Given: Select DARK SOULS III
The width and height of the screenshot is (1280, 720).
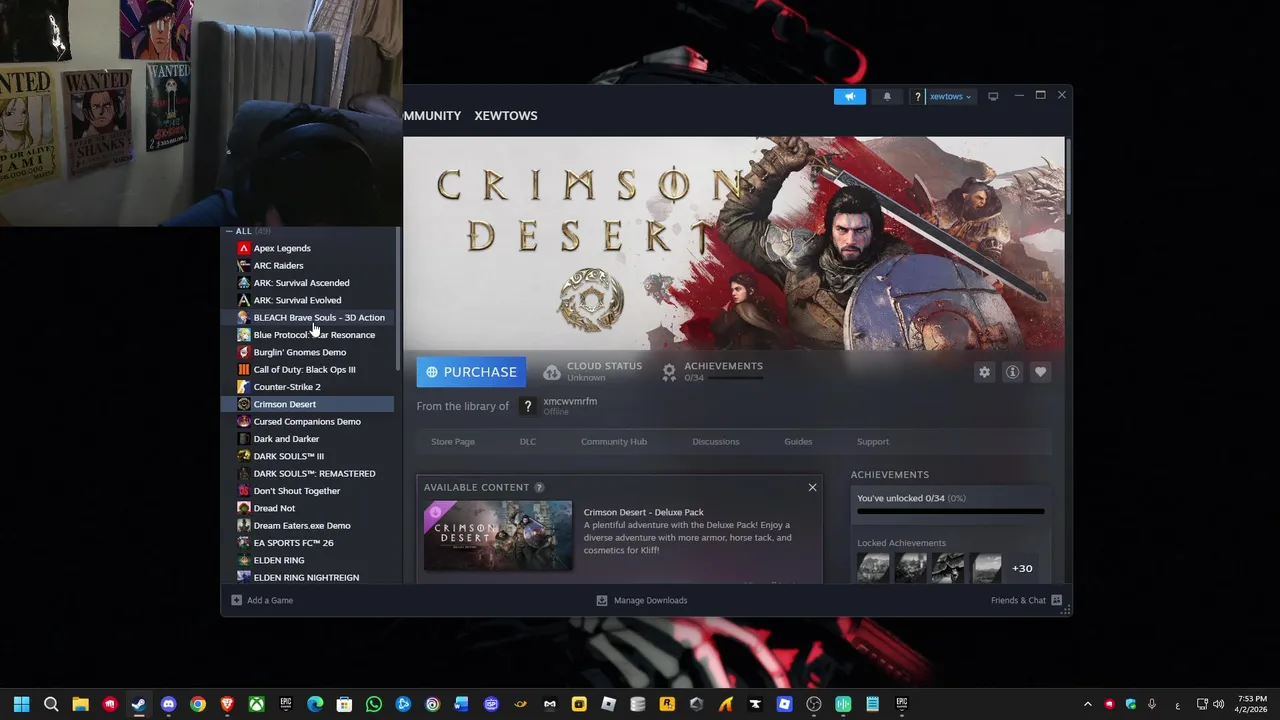Looking at the screenshot, I should point(308,456).
